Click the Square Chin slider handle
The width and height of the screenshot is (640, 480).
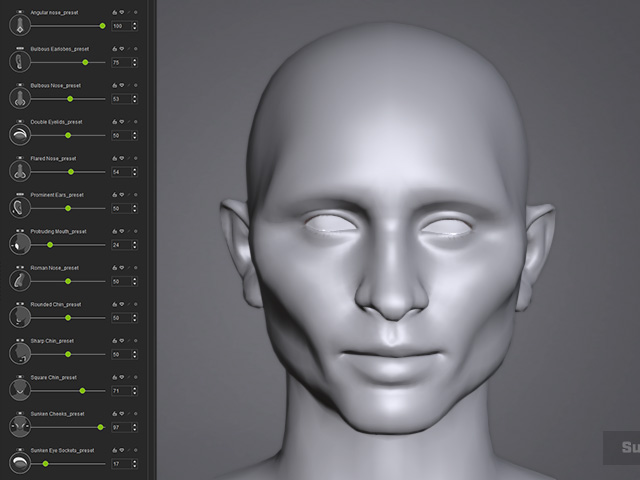pos(82,391)
